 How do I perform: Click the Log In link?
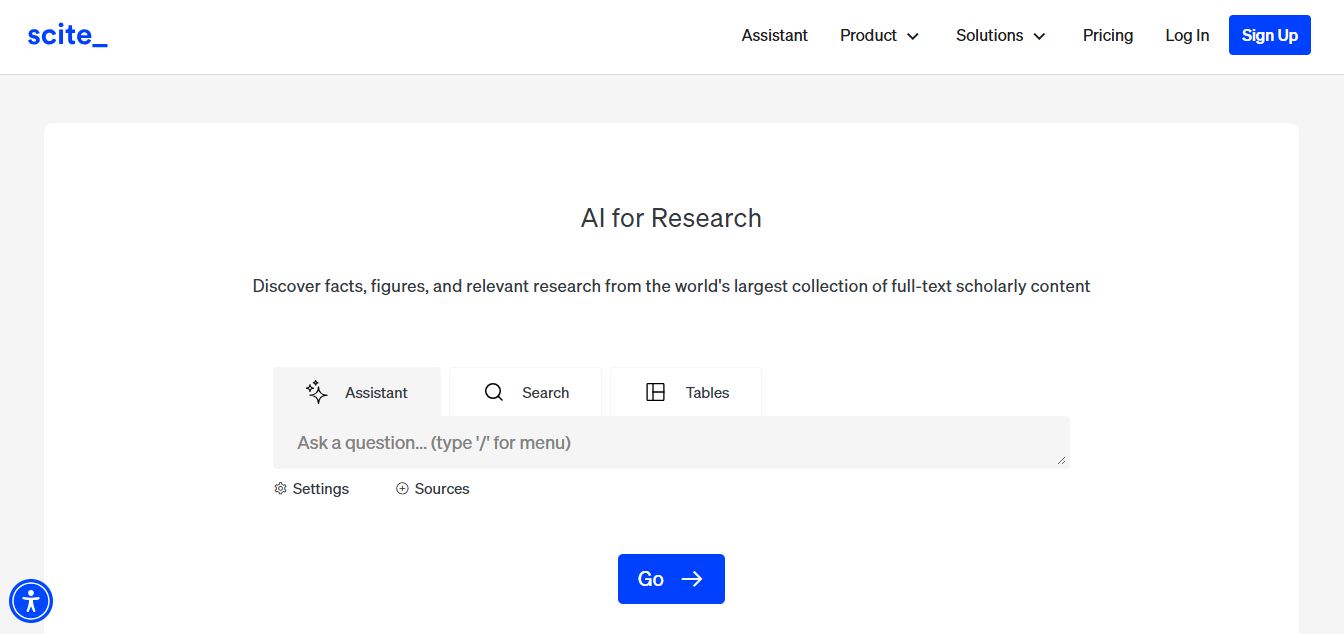click(x=1187, y=36)
